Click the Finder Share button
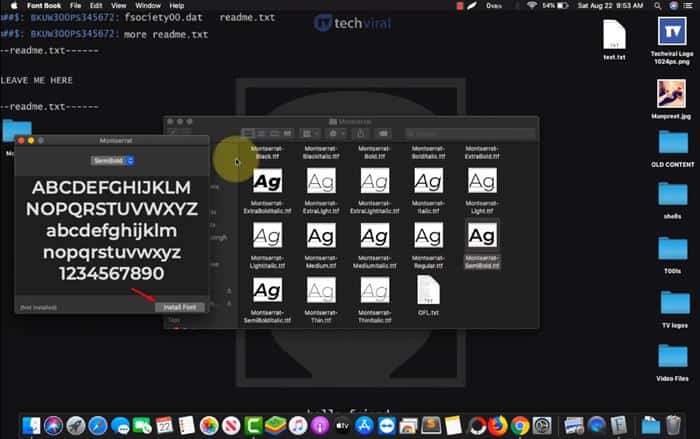The width and height of the screenshot is (700, 439). pos(360,133)
